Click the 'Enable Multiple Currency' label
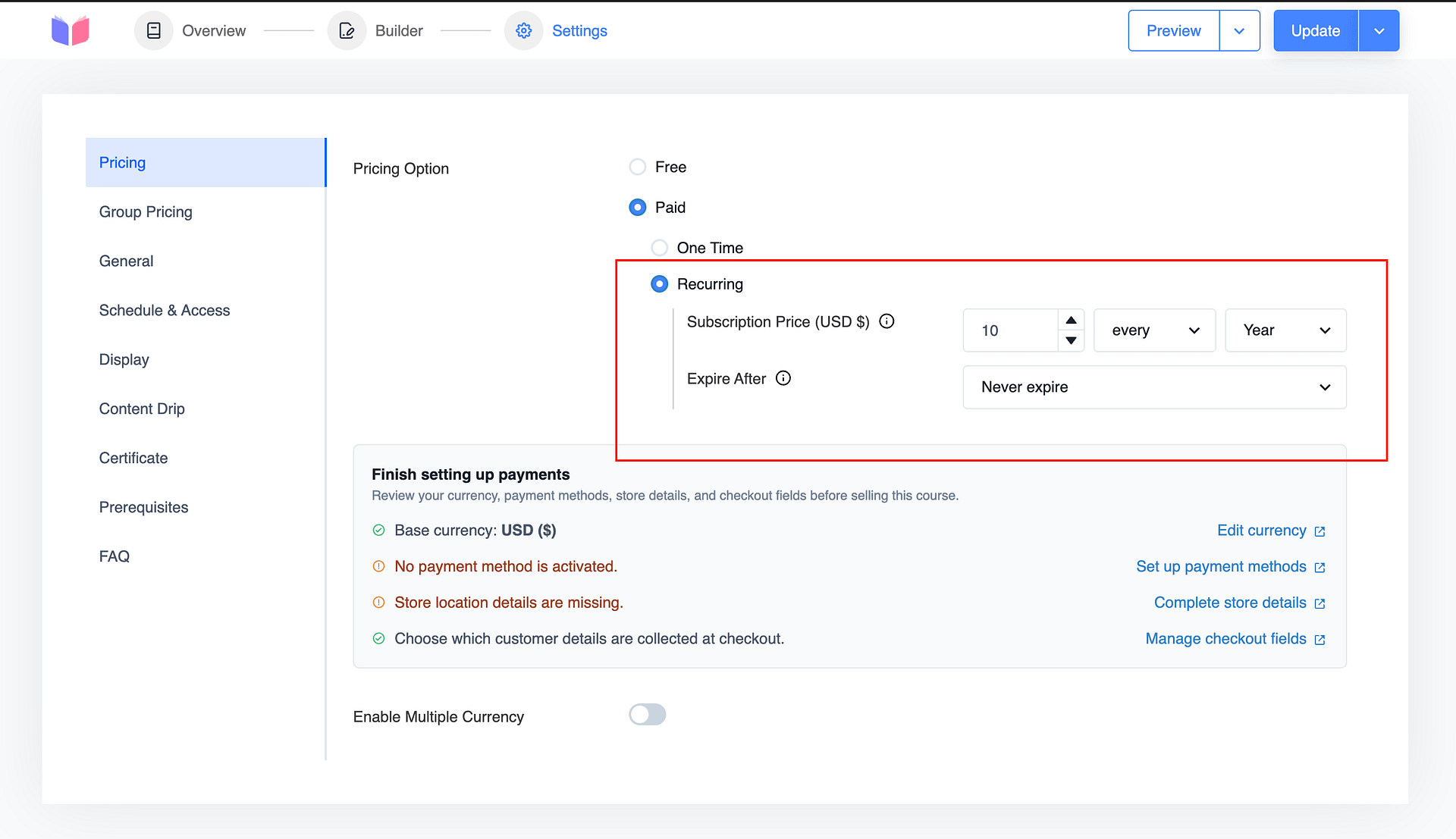The width and height of the screenshot is (1456, 839). pyautogui.click(x=438, y=717)
